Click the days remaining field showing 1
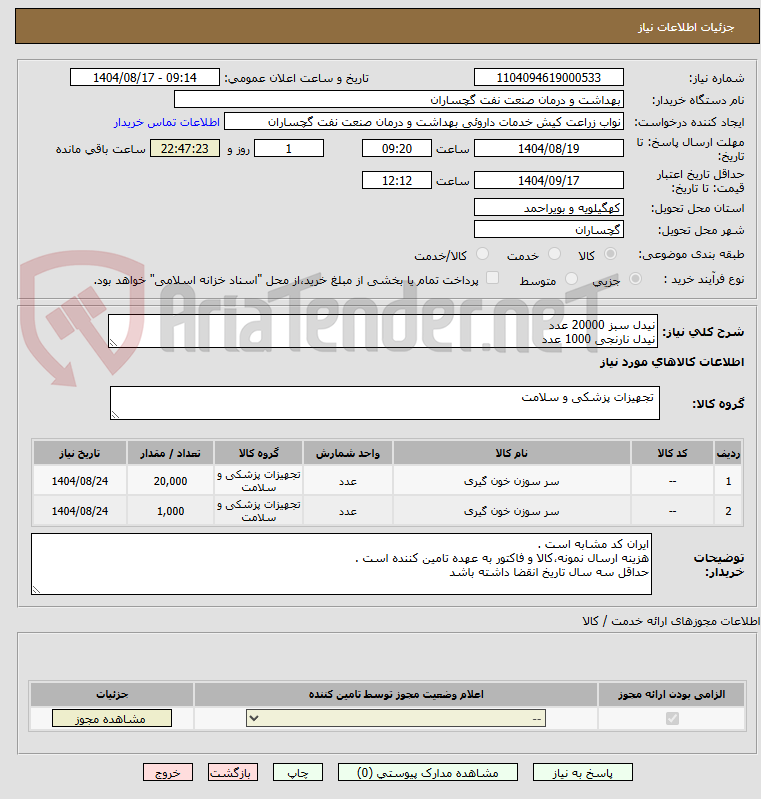Image resolution: width=761 pixels, height=799 pixels. click(x=289, y=148)
